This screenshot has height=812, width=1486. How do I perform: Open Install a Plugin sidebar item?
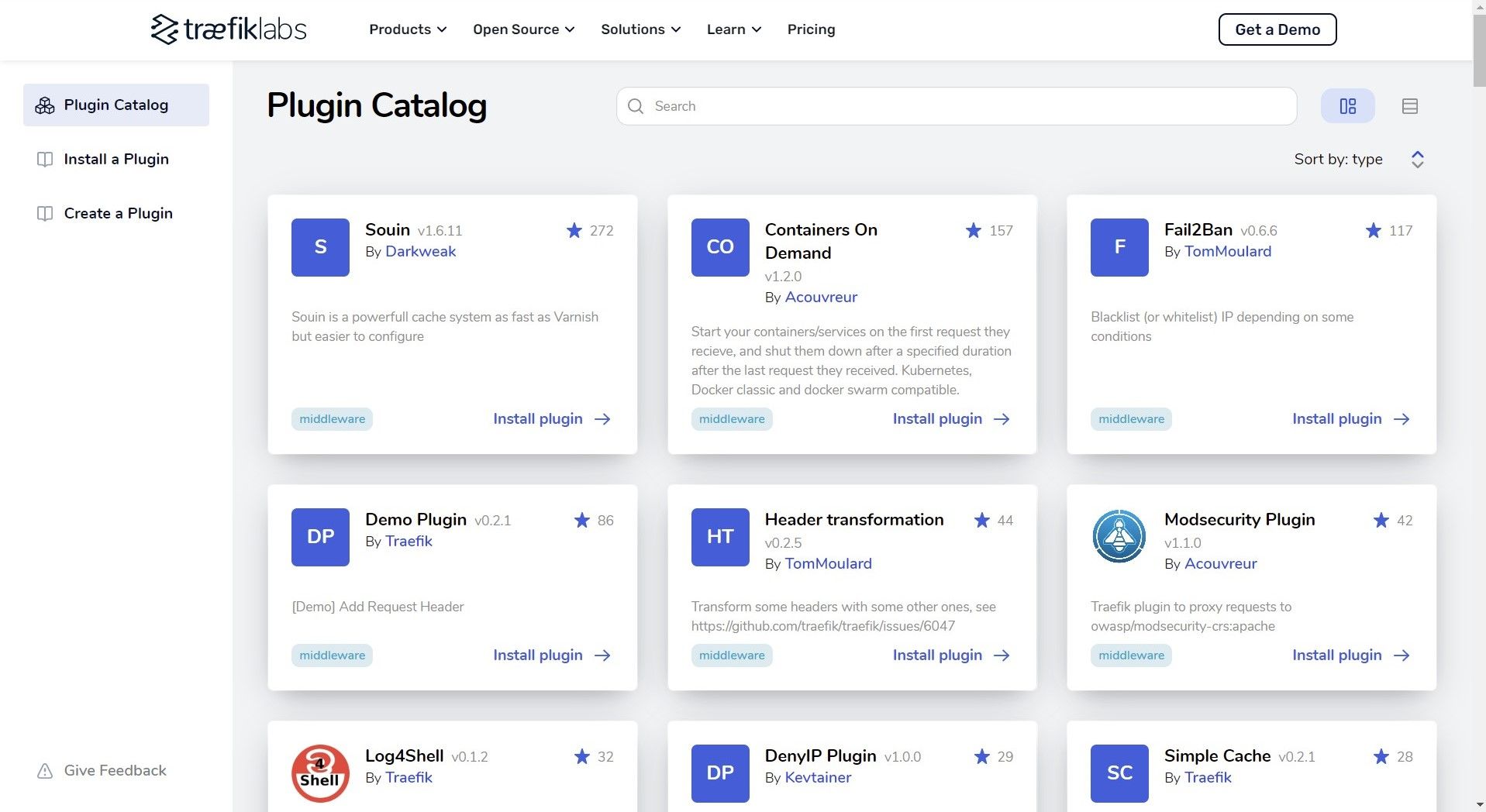tap(116, 159)
